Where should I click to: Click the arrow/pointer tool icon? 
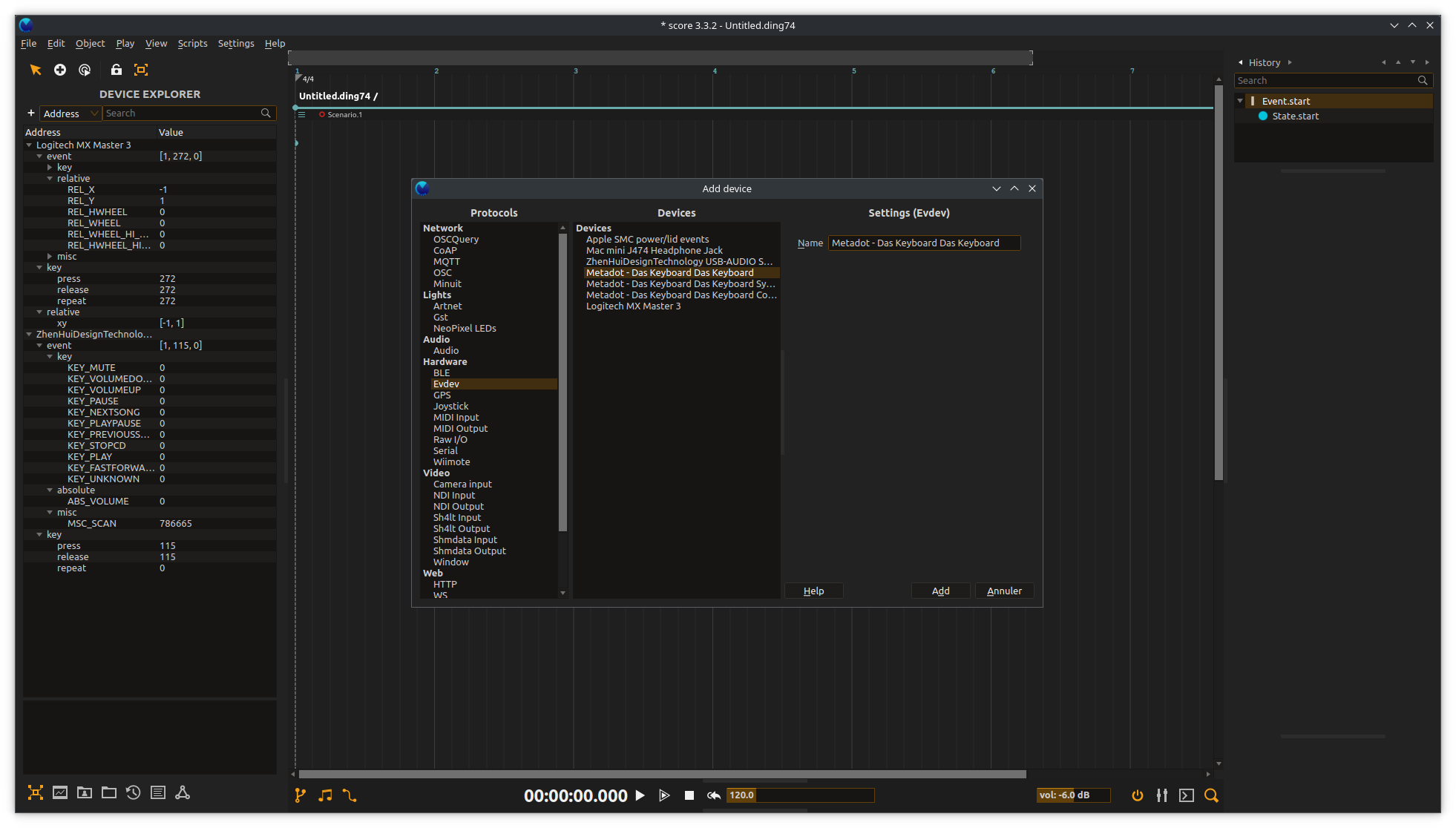34,68
